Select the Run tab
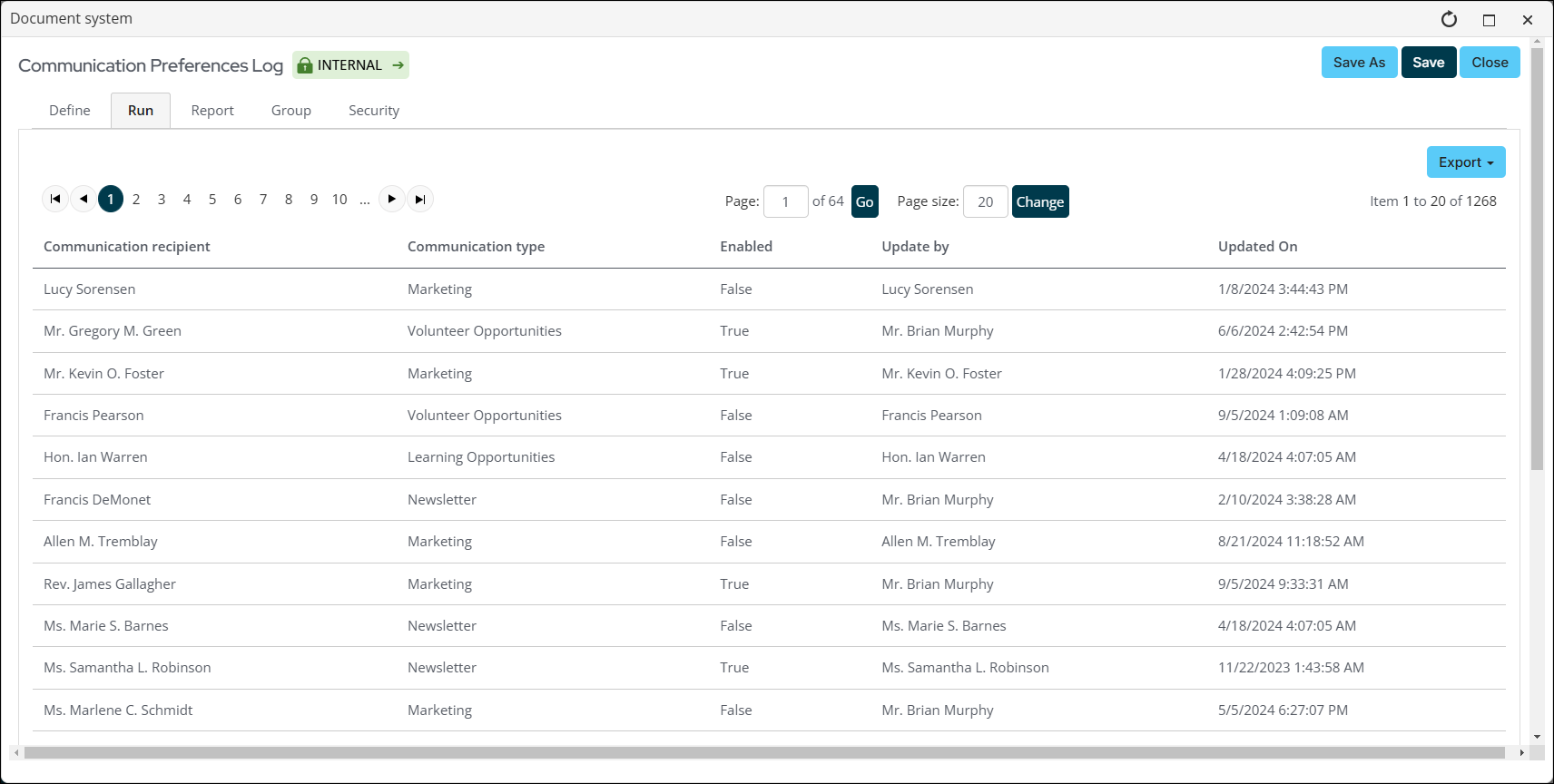 pyautogui.click(x=141, y=111)
